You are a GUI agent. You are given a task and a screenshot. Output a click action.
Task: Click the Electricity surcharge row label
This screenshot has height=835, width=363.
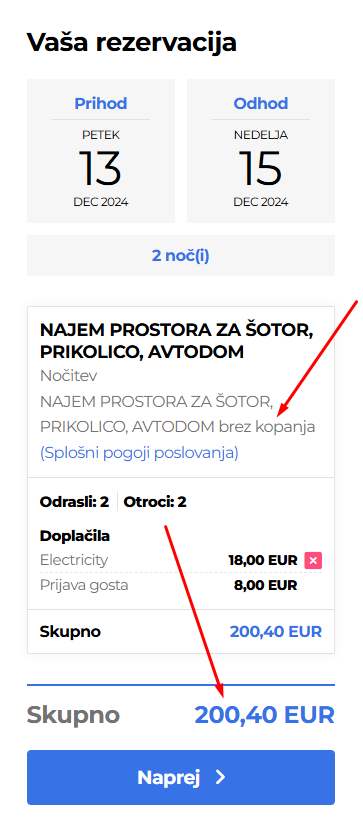(x=74, y=560)
